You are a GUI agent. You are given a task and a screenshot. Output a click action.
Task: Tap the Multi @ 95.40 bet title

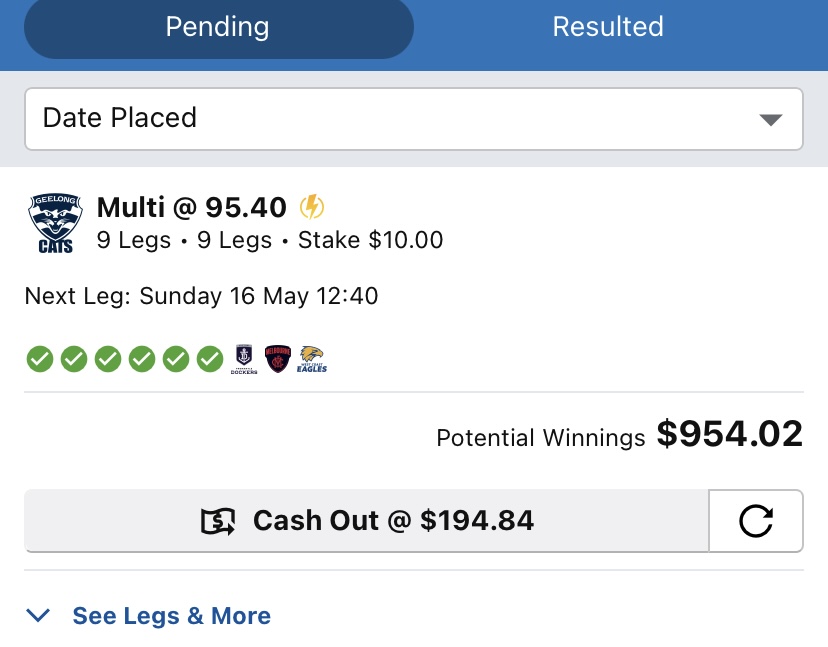191,208
